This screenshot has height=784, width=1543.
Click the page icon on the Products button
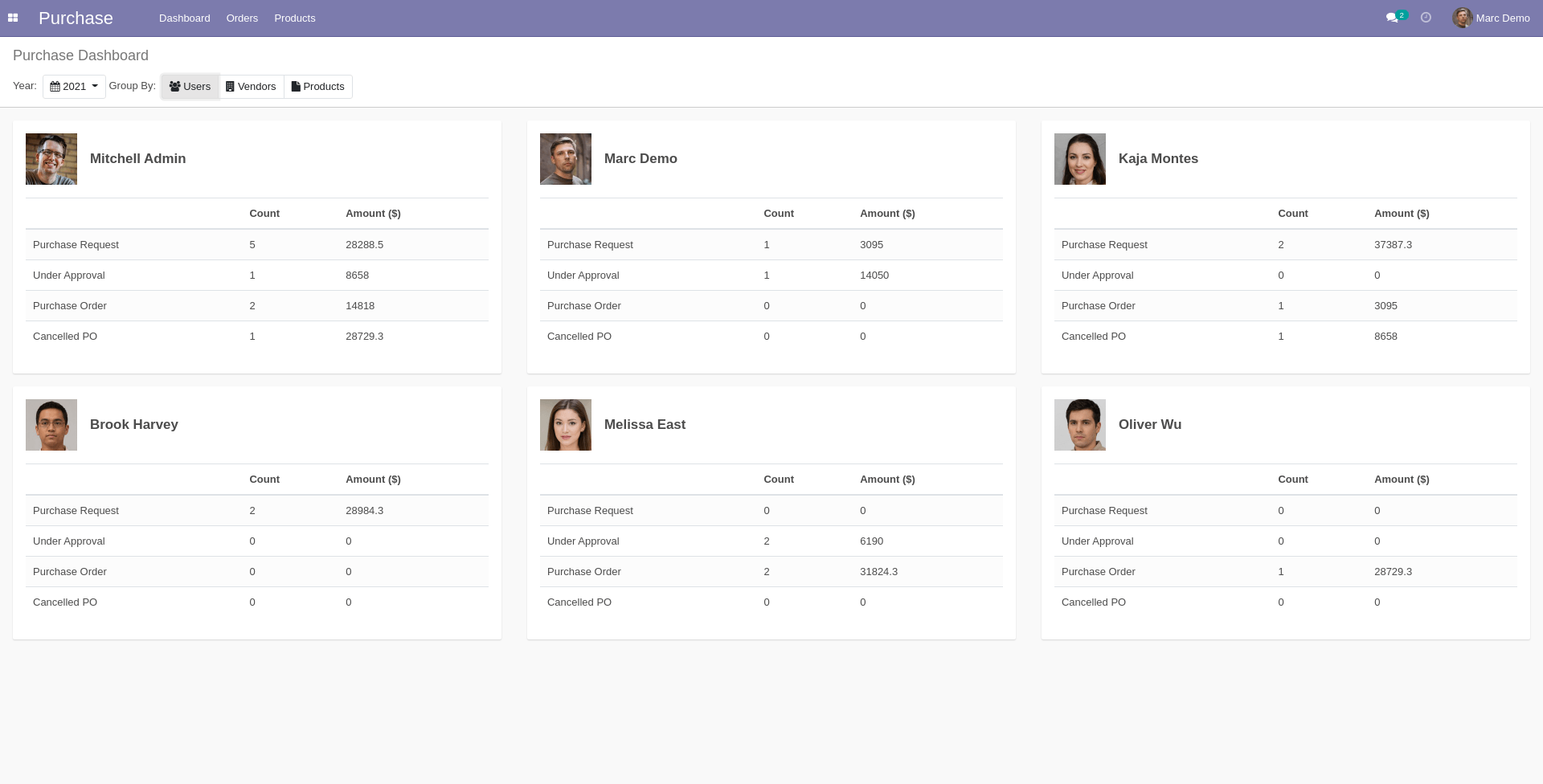(296, 86)
